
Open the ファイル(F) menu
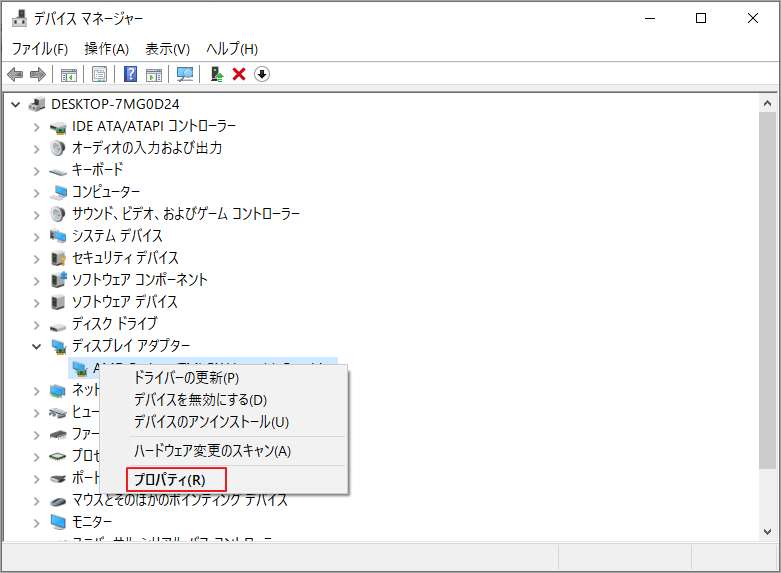[x=40, y=49]
